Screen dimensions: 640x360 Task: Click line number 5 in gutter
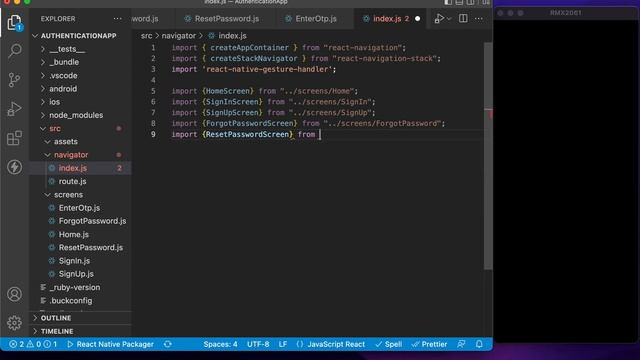153,91
